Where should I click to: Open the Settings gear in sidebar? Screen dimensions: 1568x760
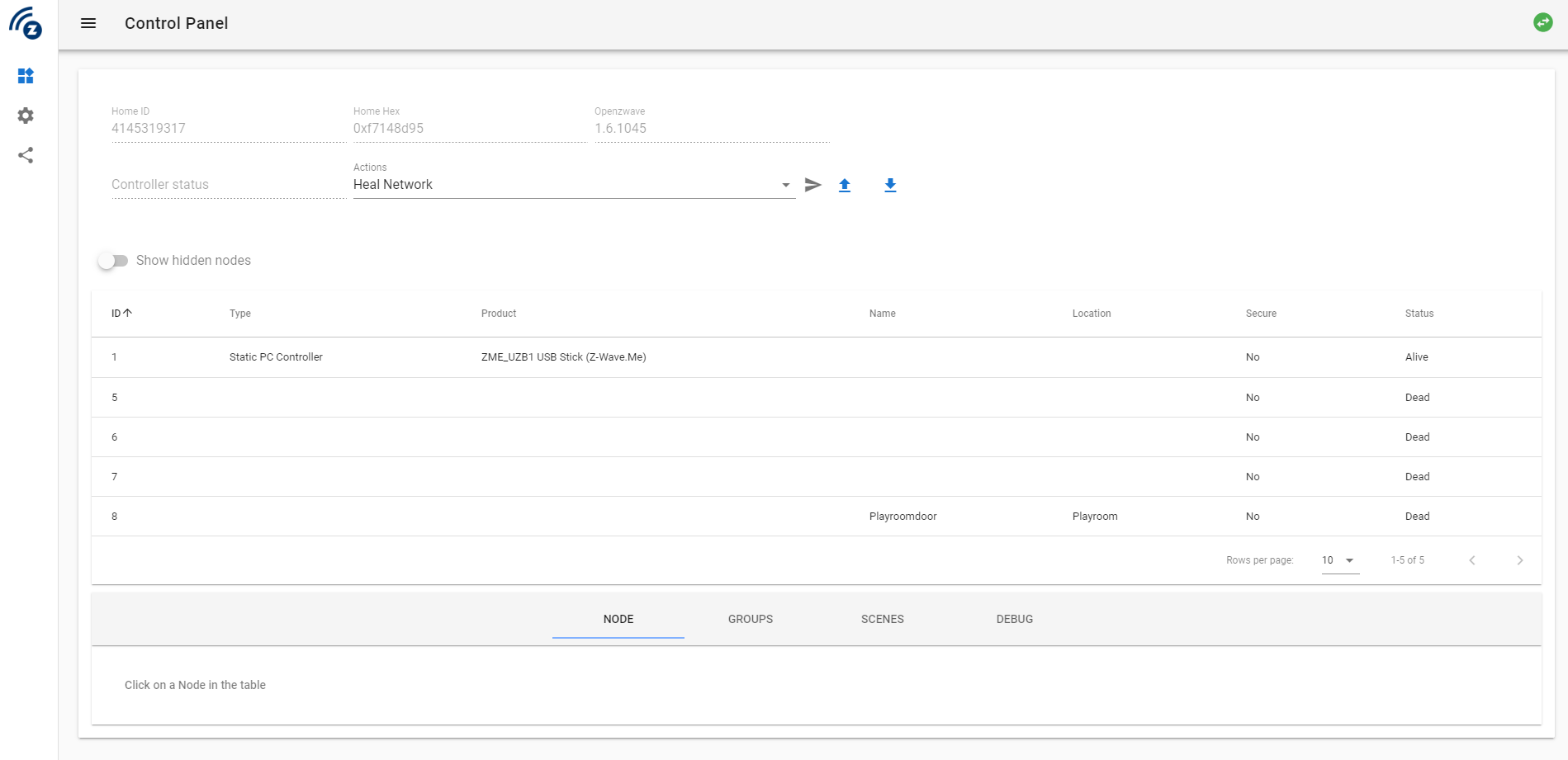click(x=26, y=116)
